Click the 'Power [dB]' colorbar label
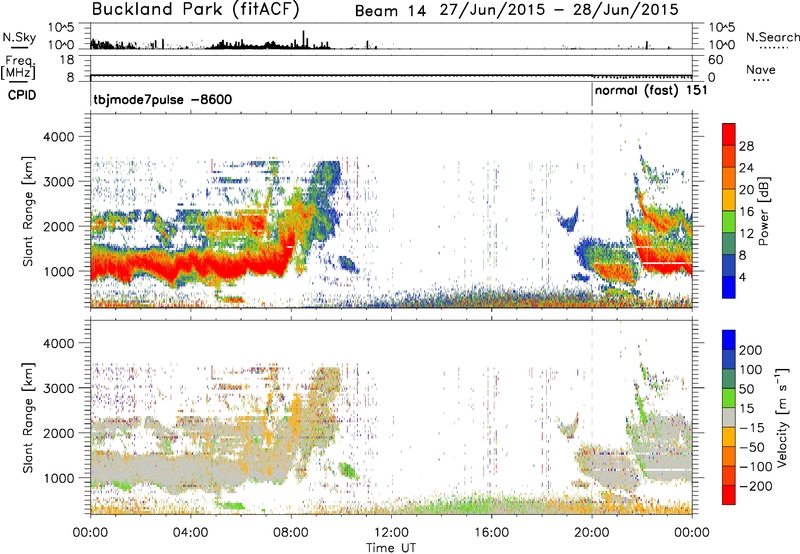 [763, 211]
